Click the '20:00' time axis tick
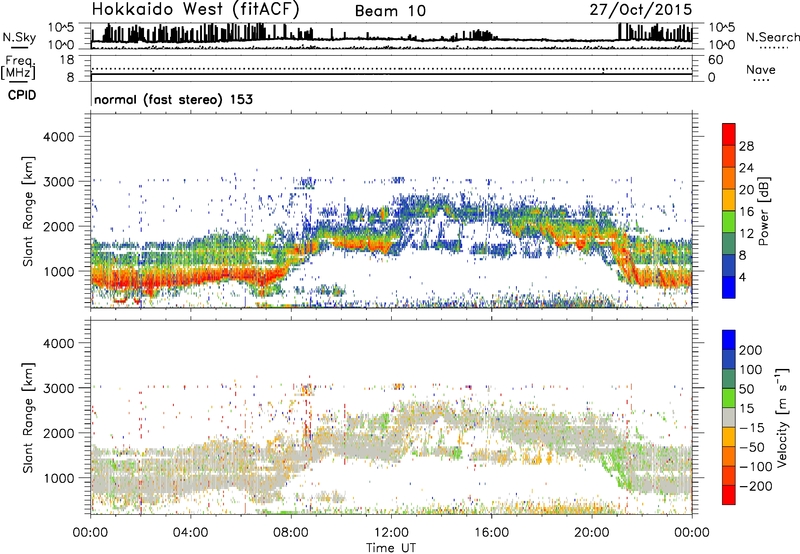 [592, 533]
